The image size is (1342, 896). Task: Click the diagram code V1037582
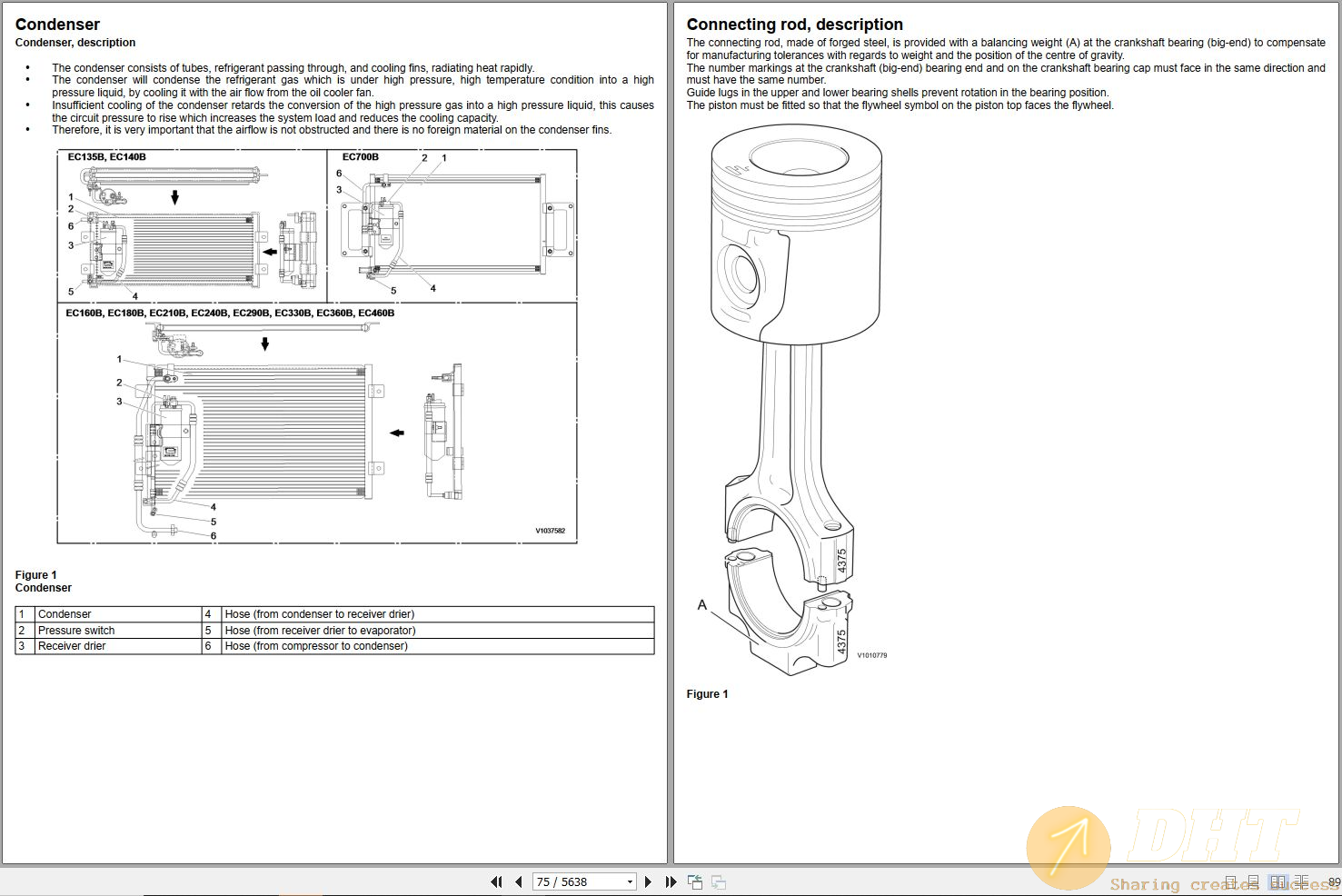(x=550, y=531)
